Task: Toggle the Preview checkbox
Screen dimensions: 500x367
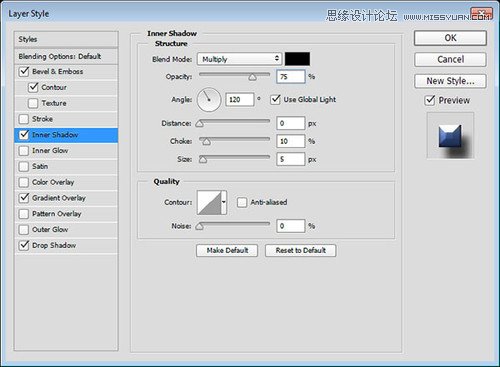Action: [430, 100]
